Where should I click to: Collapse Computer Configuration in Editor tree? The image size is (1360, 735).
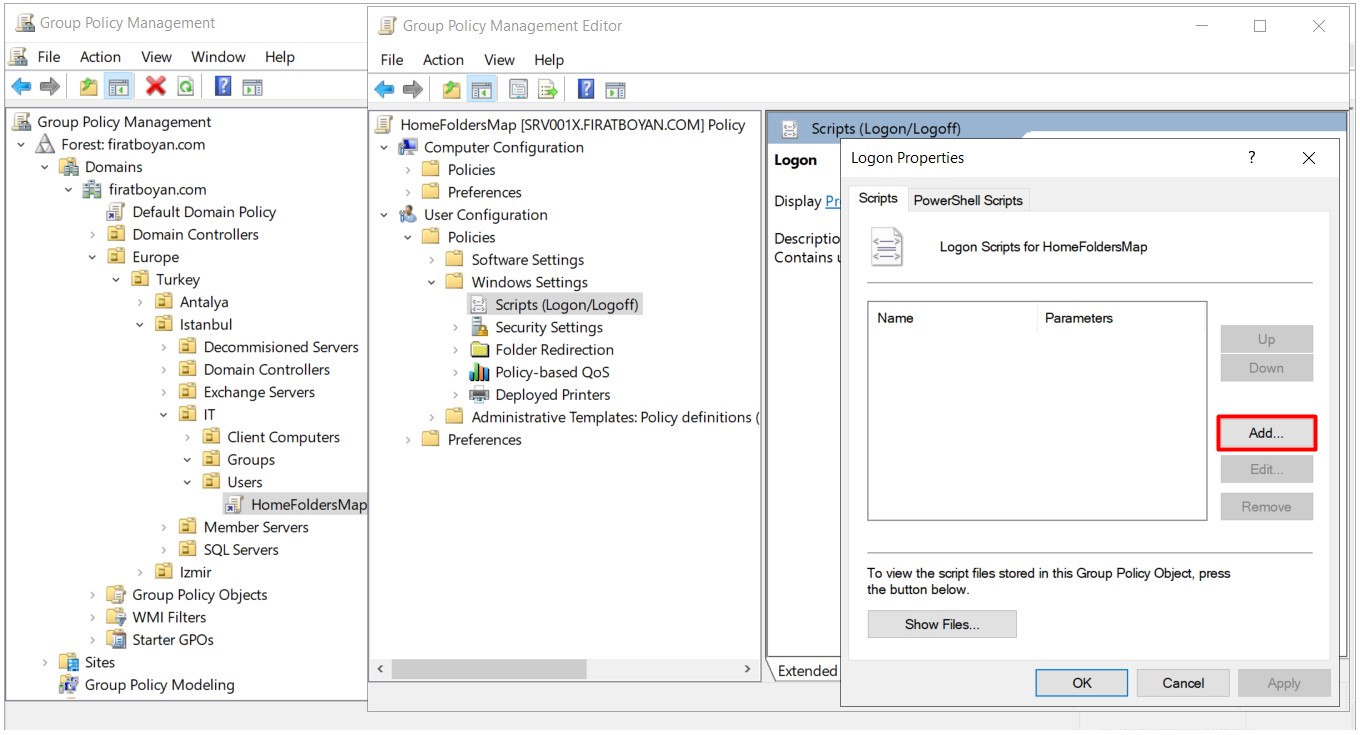click(x=384, y=147)
